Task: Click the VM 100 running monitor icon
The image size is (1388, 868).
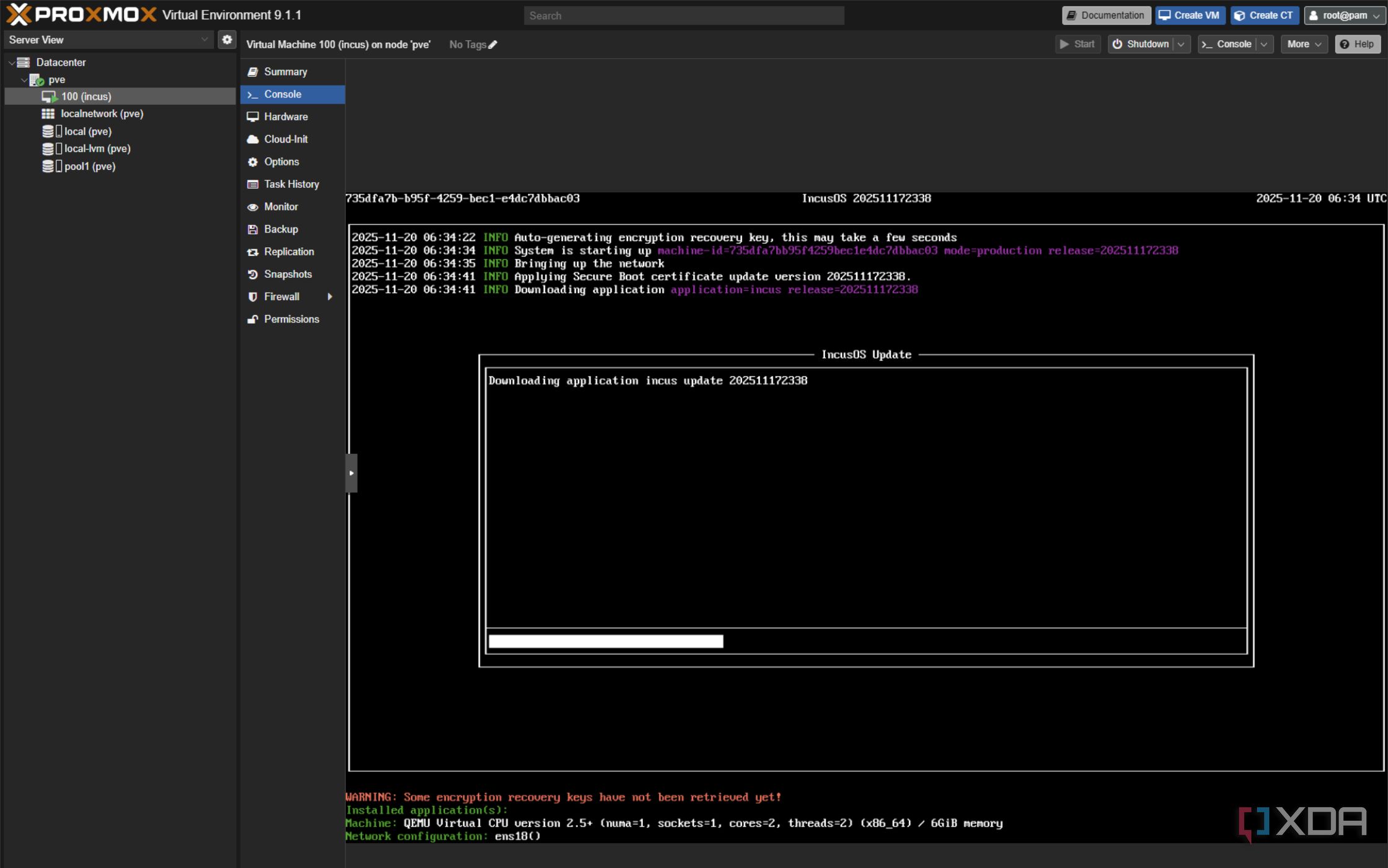Action: click(49, 97)
